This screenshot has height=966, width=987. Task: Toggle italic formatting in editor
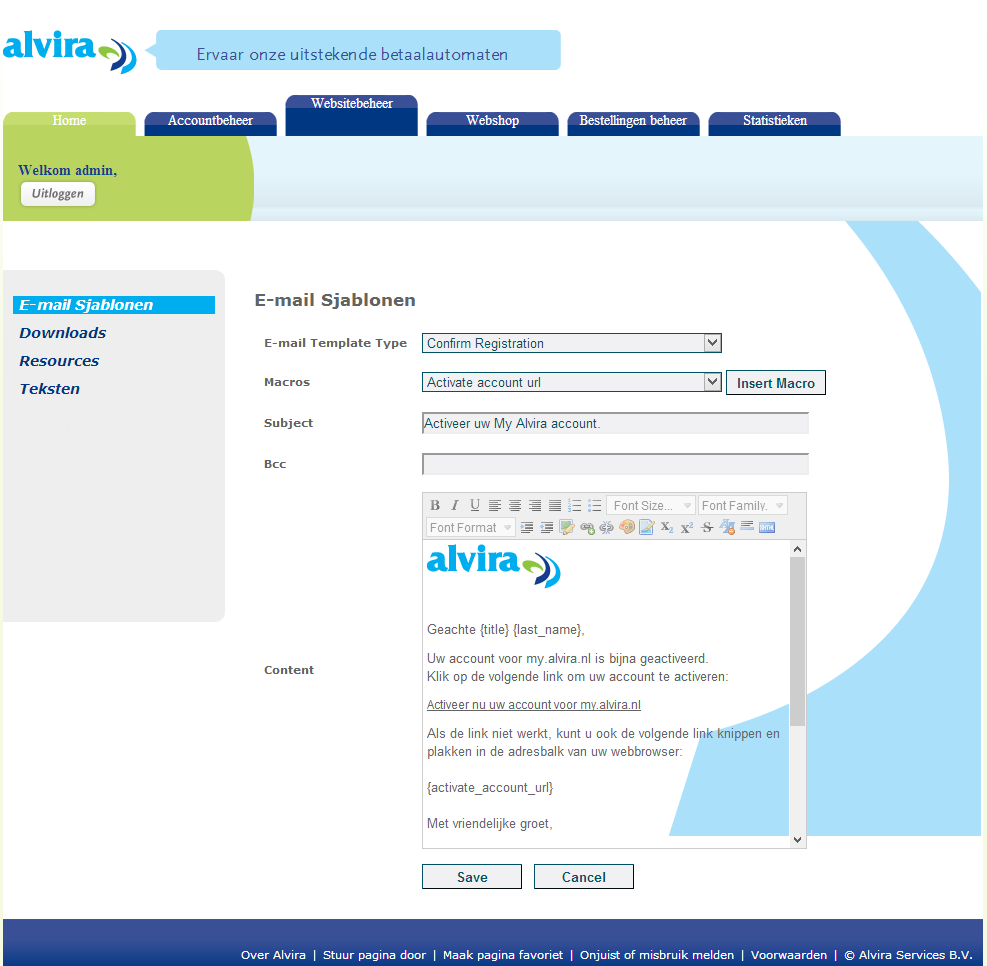[454, 505]
